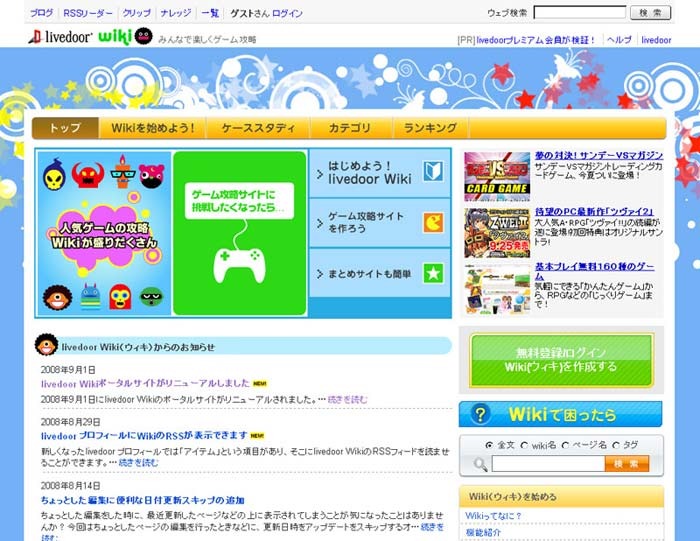Open the トップ tab
Image resolution: width=700 pixels, height=541 pixels.
click(x=65, y=128)
